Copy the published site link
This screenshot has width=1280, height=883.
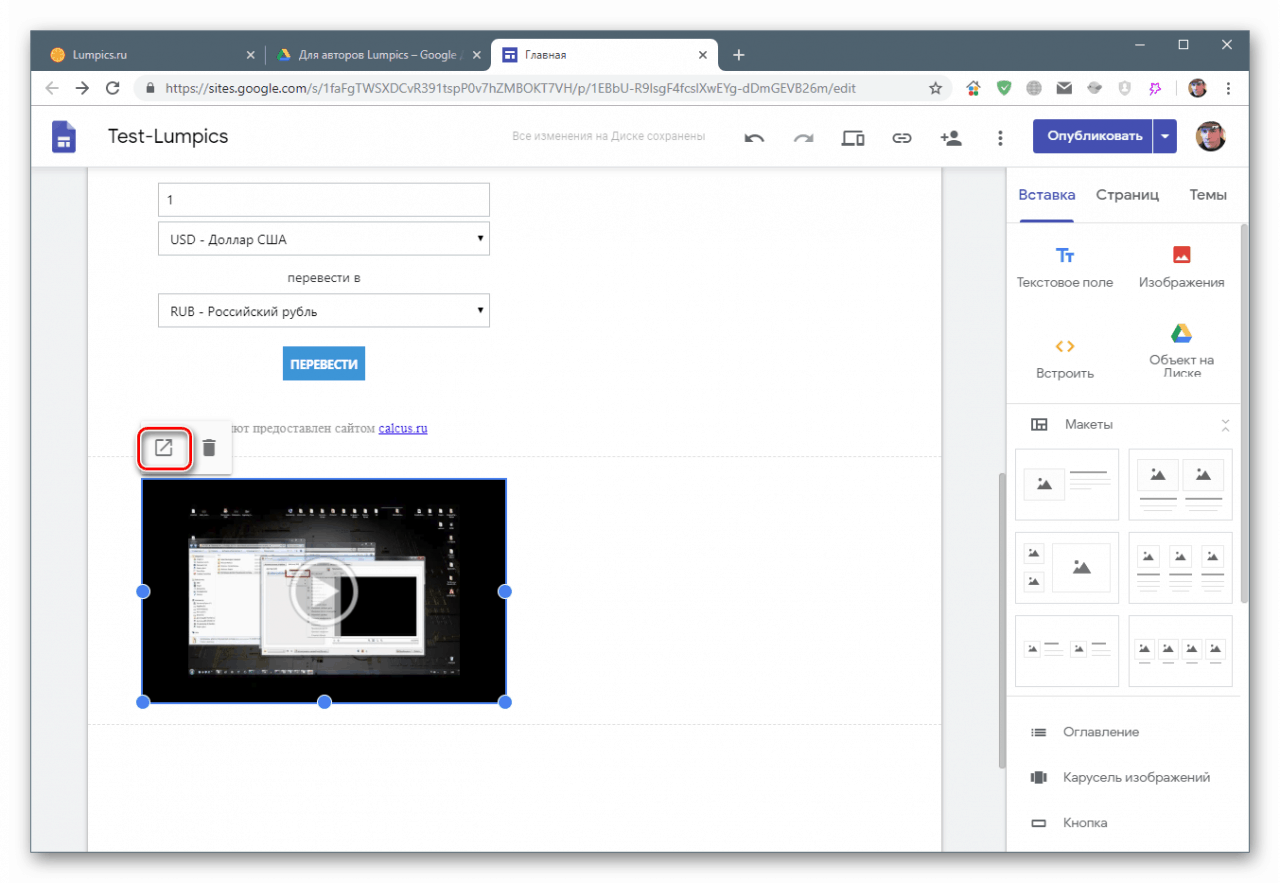click(902, 138)
